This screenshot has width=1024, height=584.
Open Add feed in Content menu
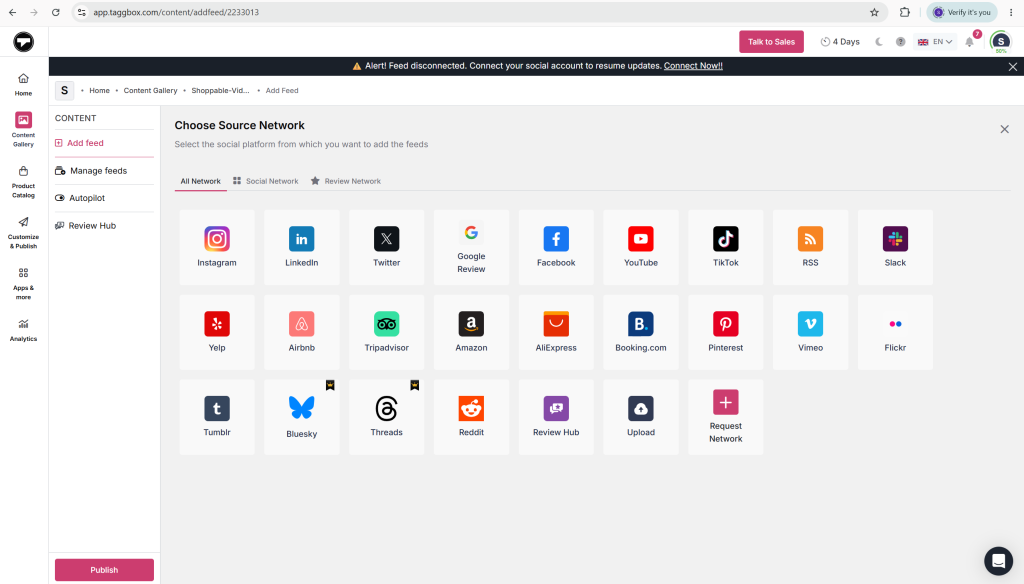(104, 143)
